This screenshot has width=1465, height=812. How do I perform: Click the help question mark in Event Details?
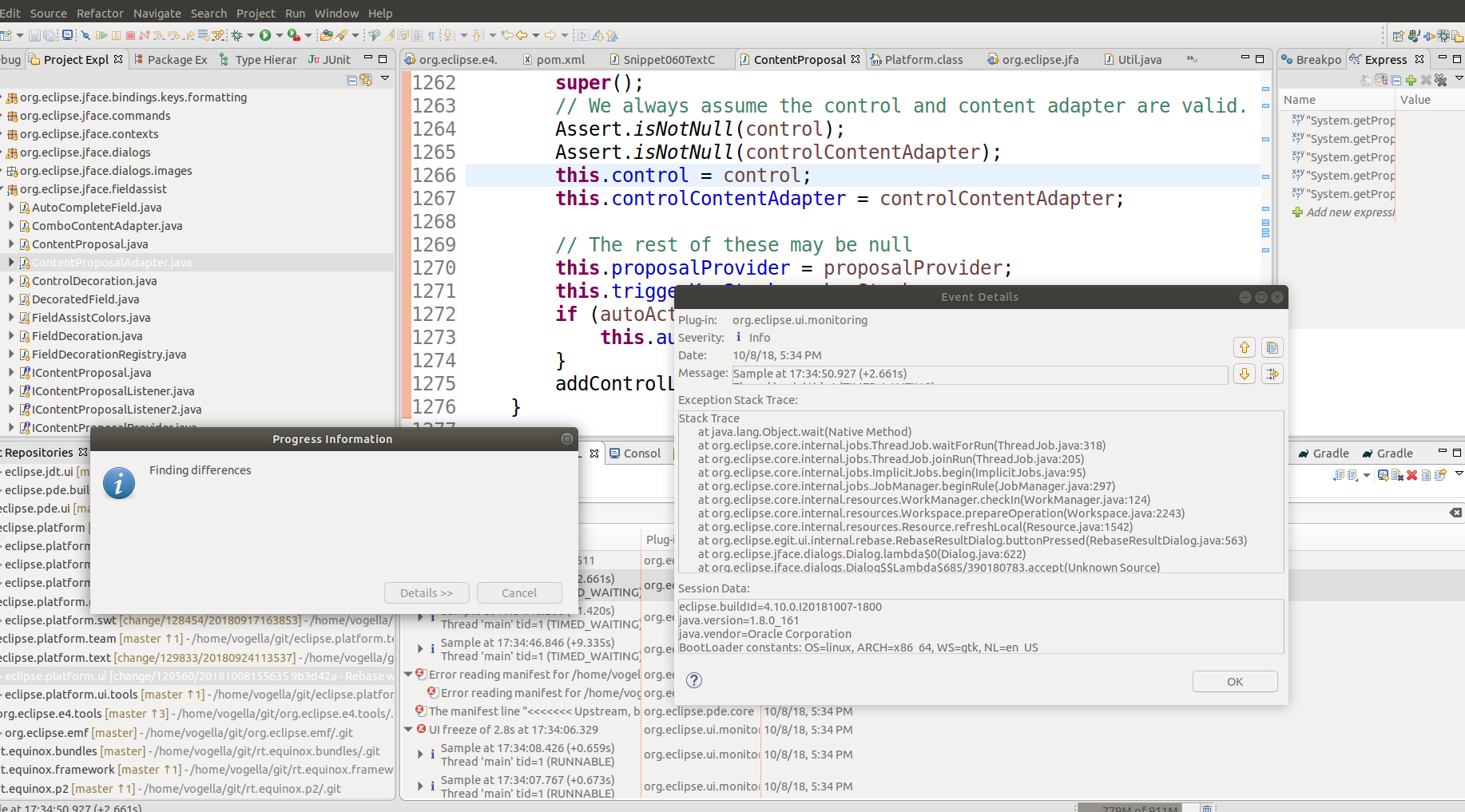pos(694,680)
